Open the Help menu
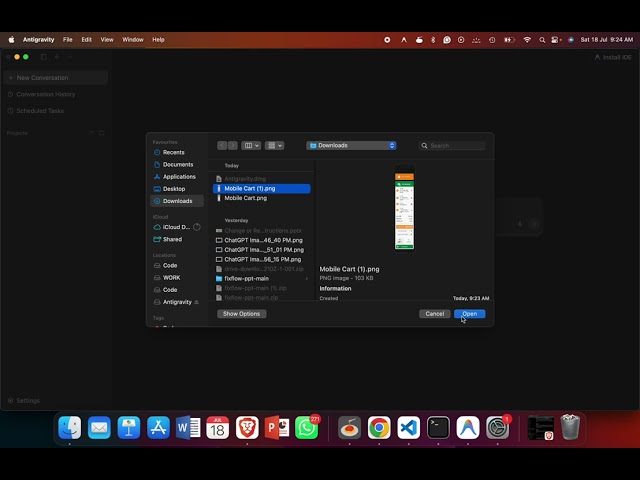 pyautogui.click(x=158, y=40)
